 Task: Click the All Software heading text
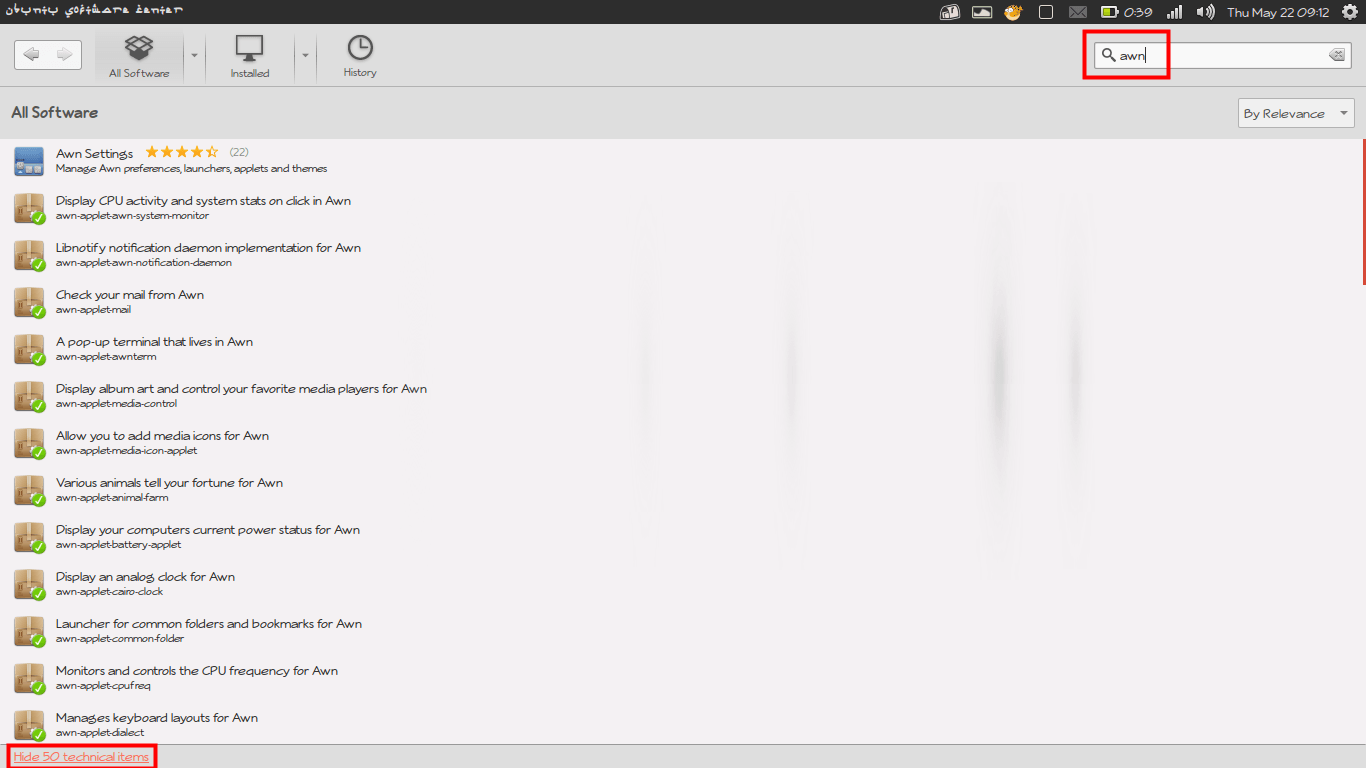[55, 113]
